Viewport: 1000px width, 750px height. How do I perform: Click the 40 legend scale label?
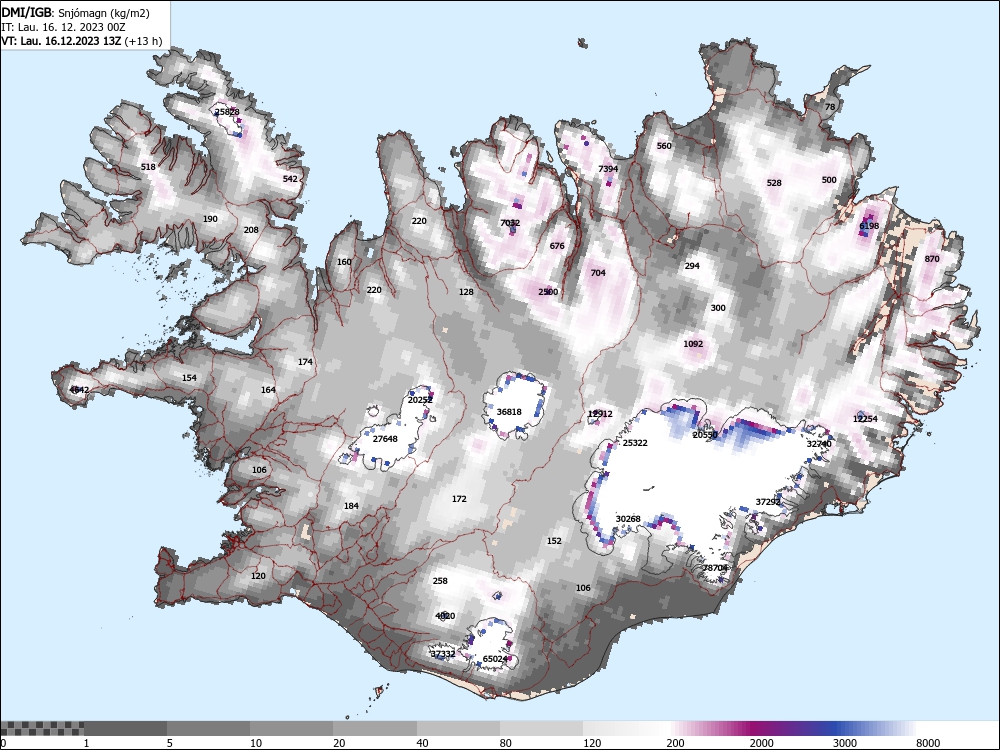422,743
